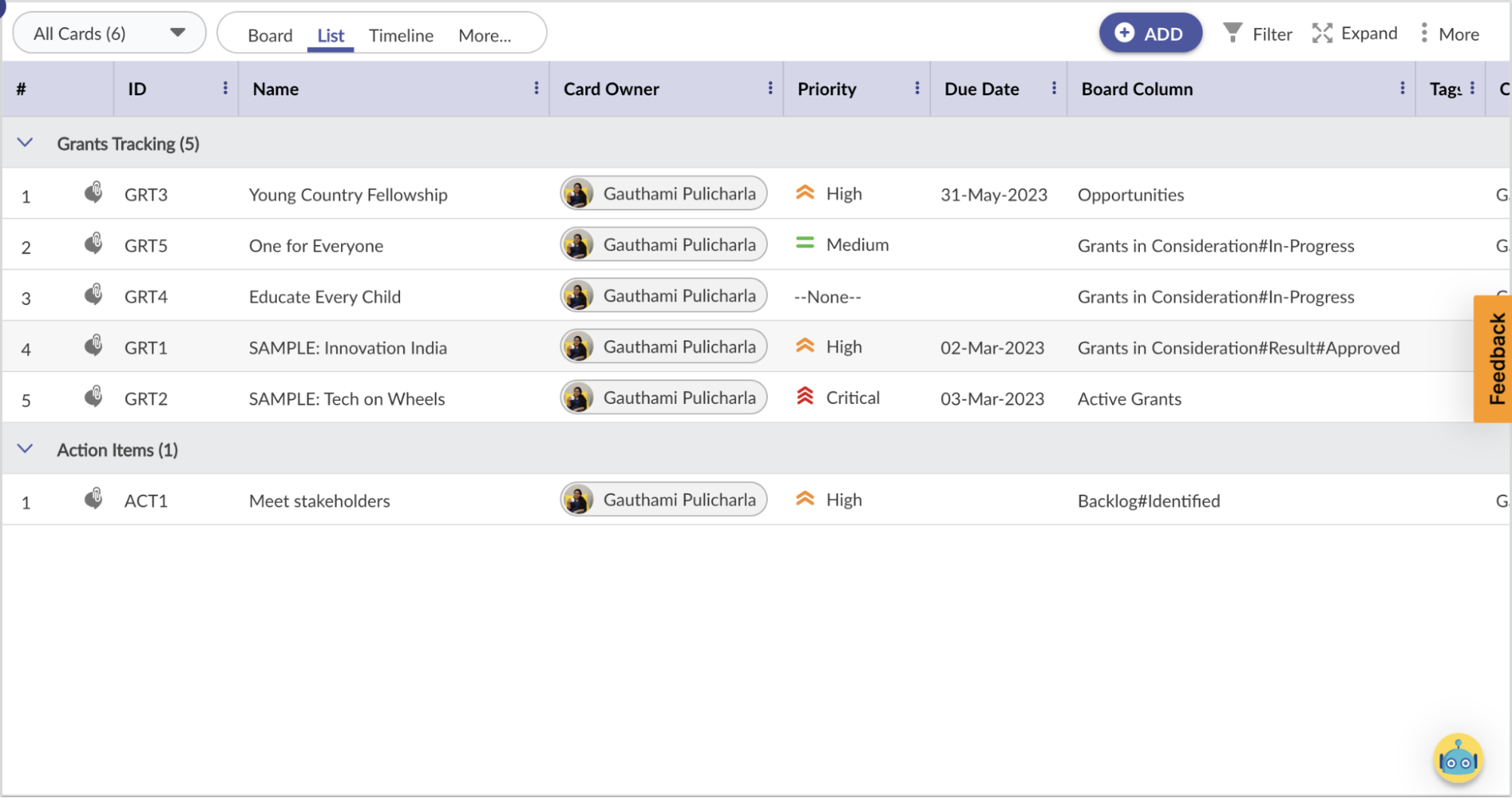Switch to the Timeline tab
The height and width of the screenshot is (798, 1512).
point(401,35)
